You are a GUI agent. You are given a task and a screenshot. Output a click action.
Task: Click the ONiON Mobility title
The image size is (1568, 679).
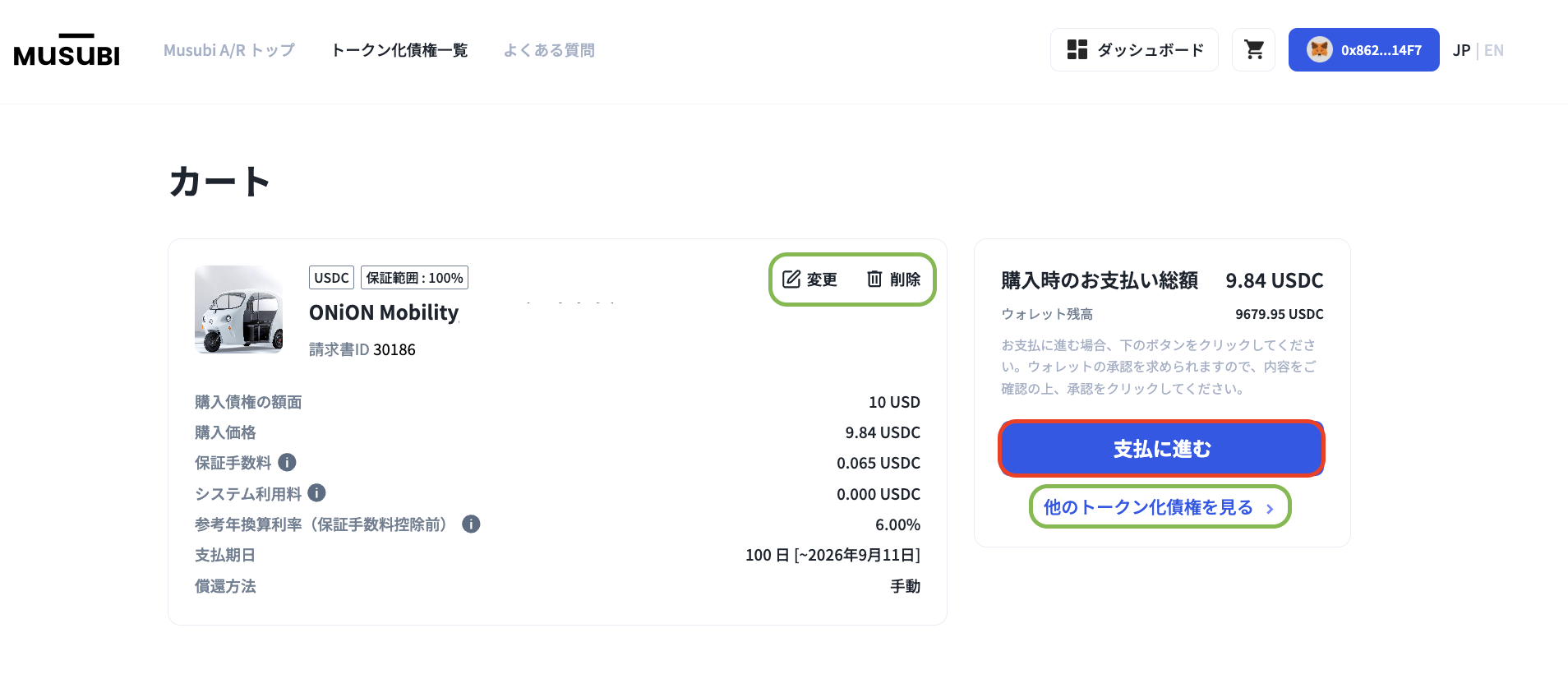click(384, 313)
